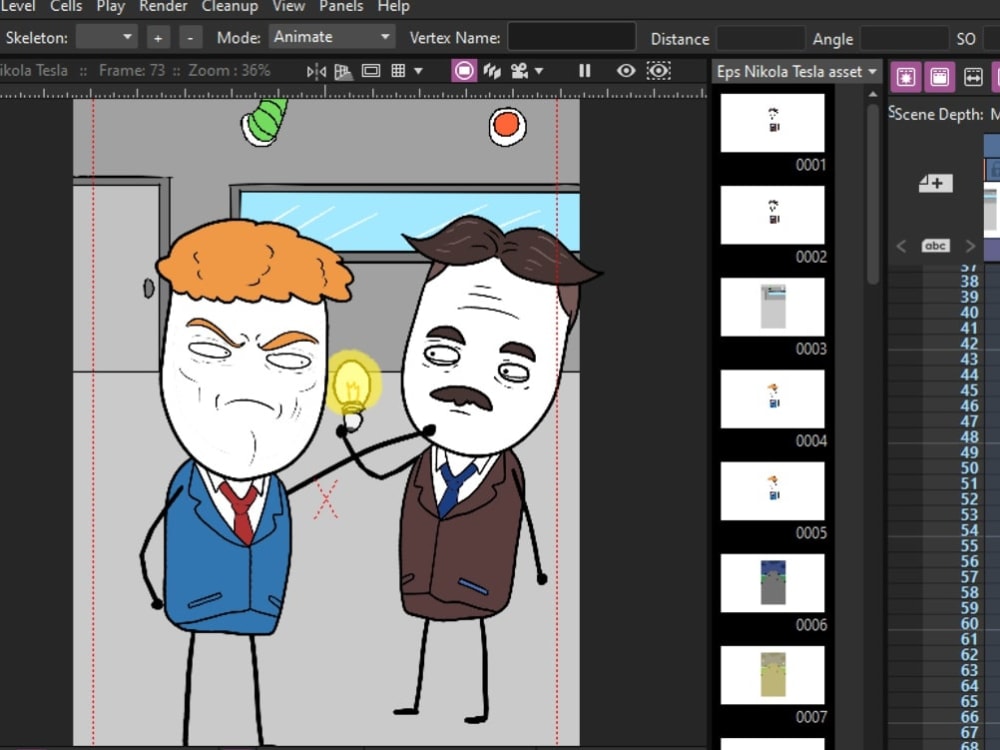Open the View menu
The image size is (1000, 750).
tap(288, 6)
